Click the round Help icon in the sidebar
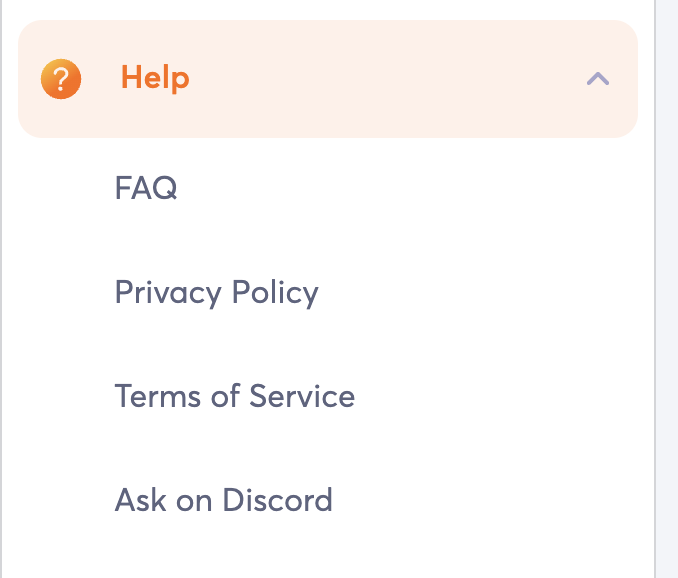678x578 pixels. [x=60, y=79]
